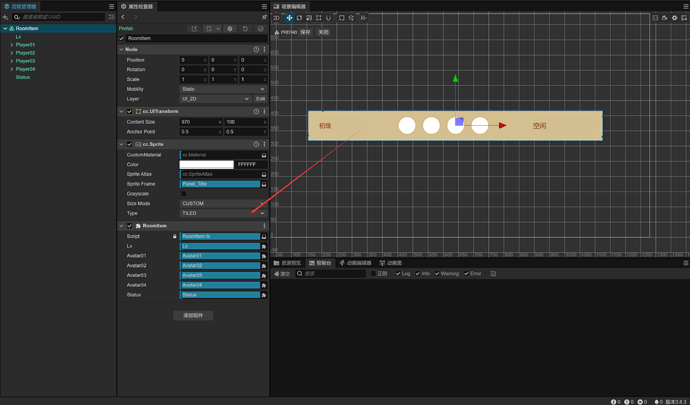Open Node section three-dot menu
The width and height of the screenshot is (690, 405).
click(264, 49)
